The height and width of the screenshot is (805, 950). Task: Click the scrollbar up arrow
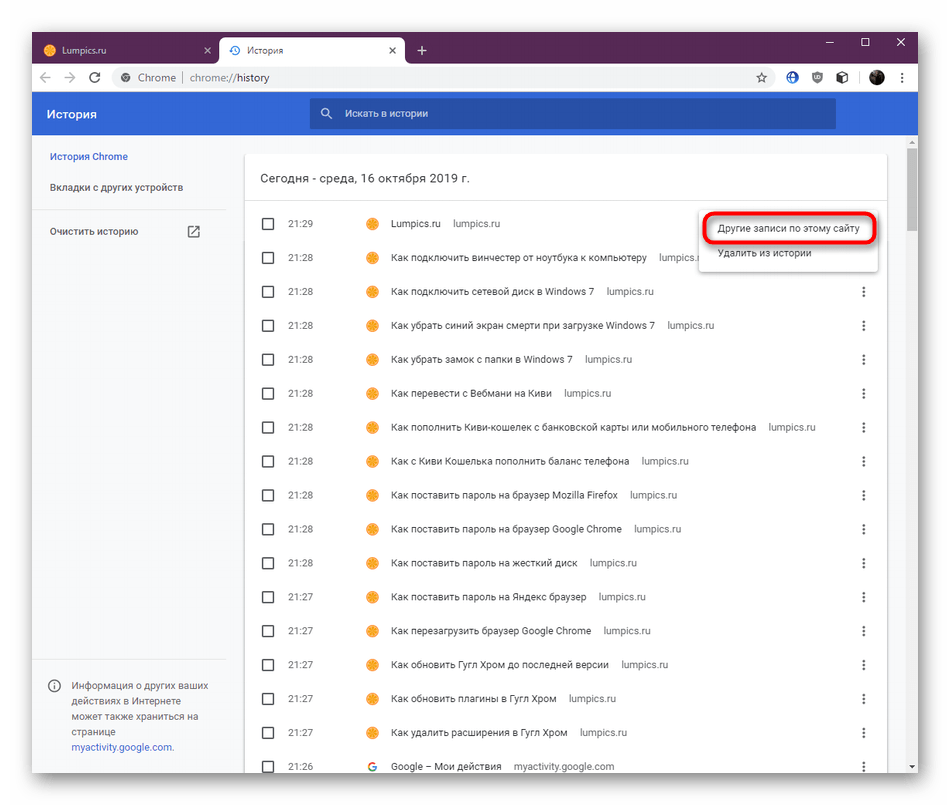[x=912, y=143]
